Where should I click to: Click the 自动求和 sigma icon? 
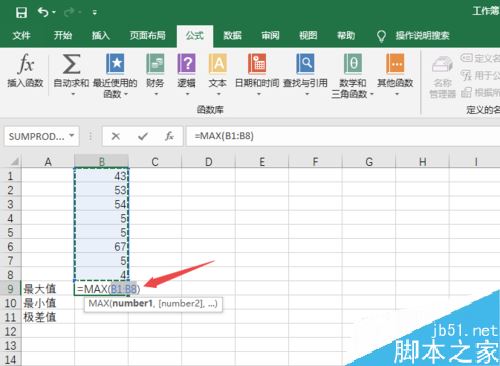click(71, 64)
